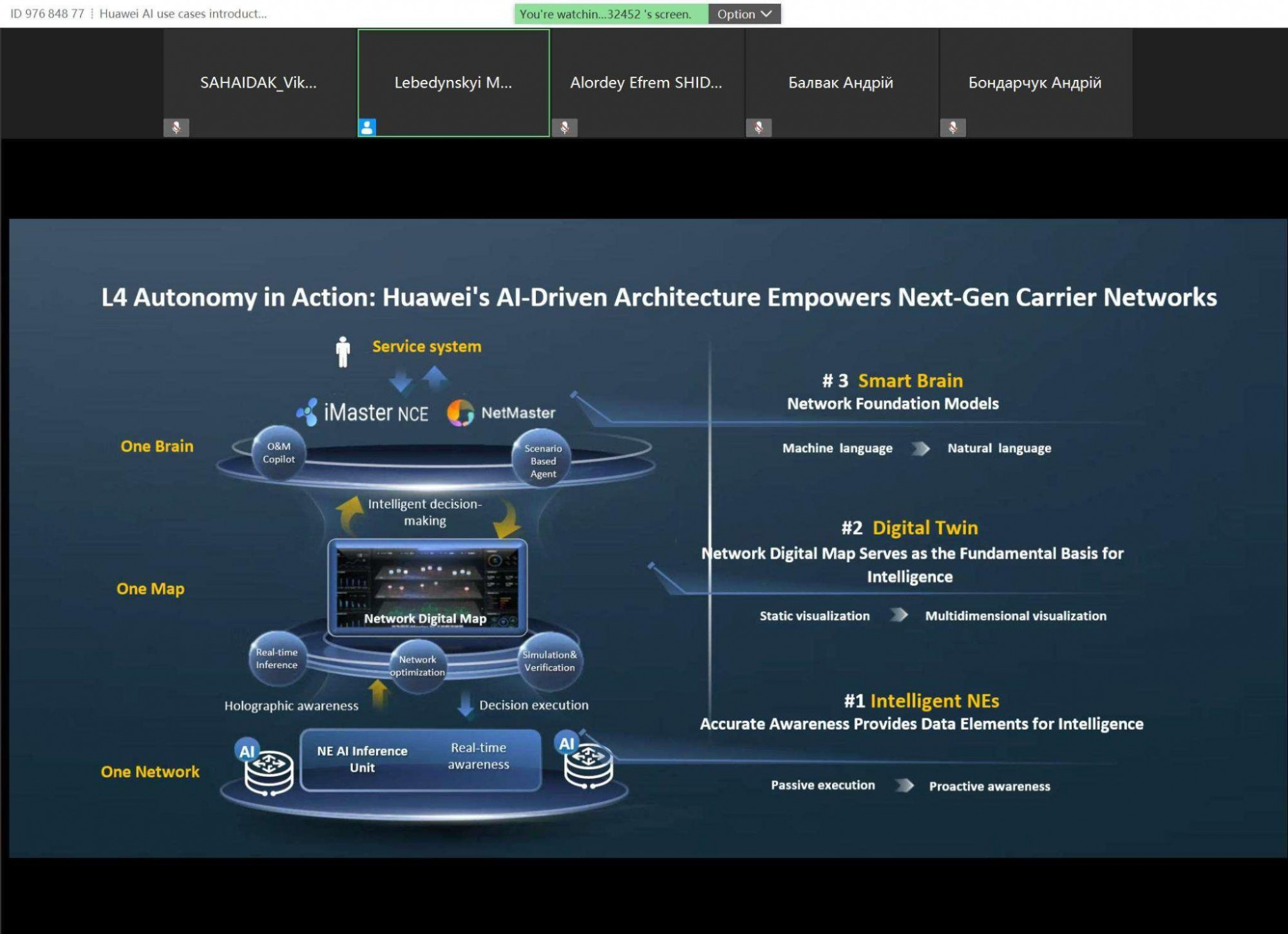The width and height of the screenshot is (1288, 934).
Task: Click the Real-time awareness label
Action: [478, 756]
